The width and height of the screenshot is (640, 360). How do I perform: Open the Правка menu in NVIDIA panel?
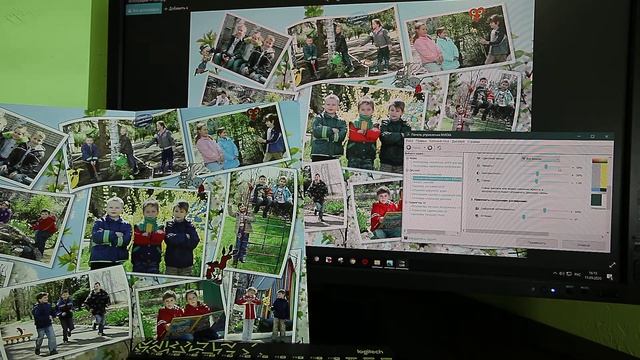click(421, 141)
